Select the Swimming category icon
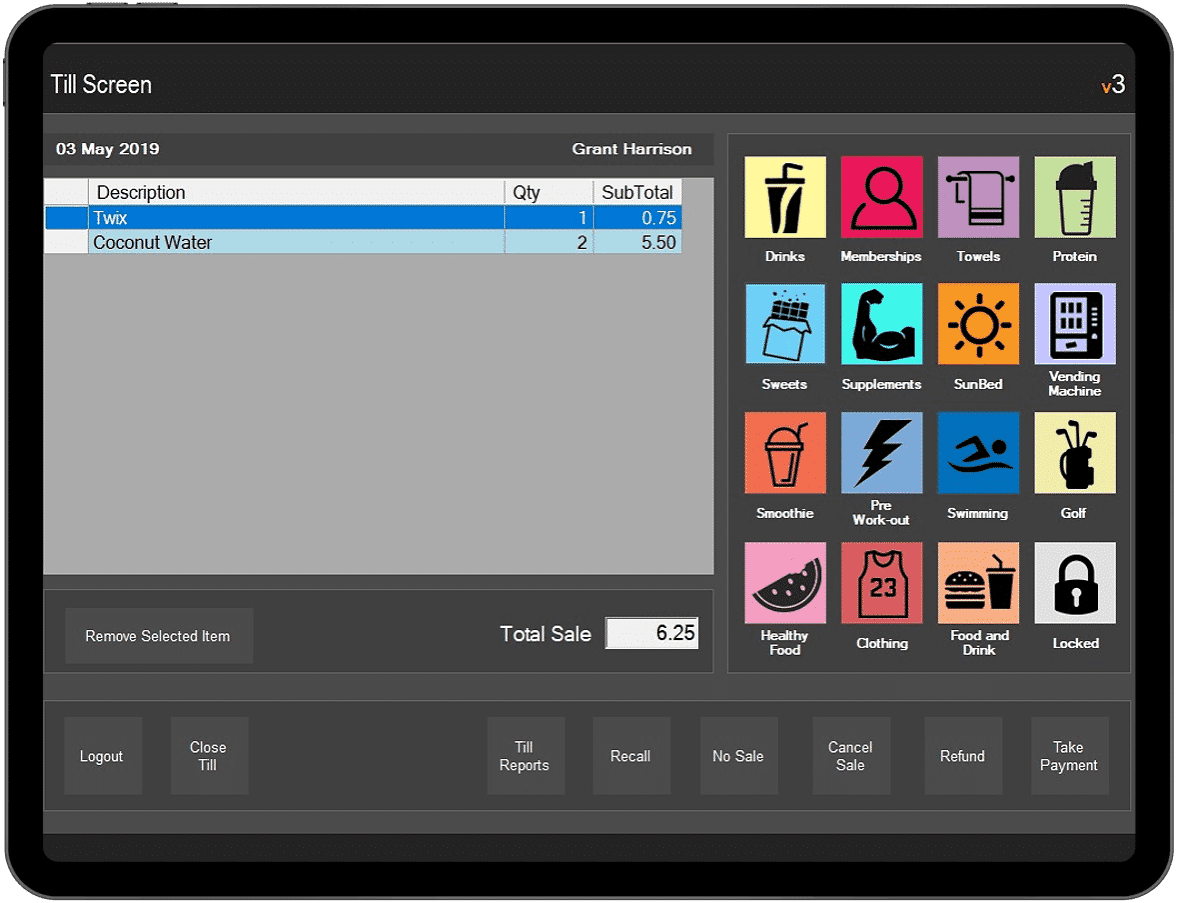Screen dimensions: 1177x903 [x=978, y=453]
